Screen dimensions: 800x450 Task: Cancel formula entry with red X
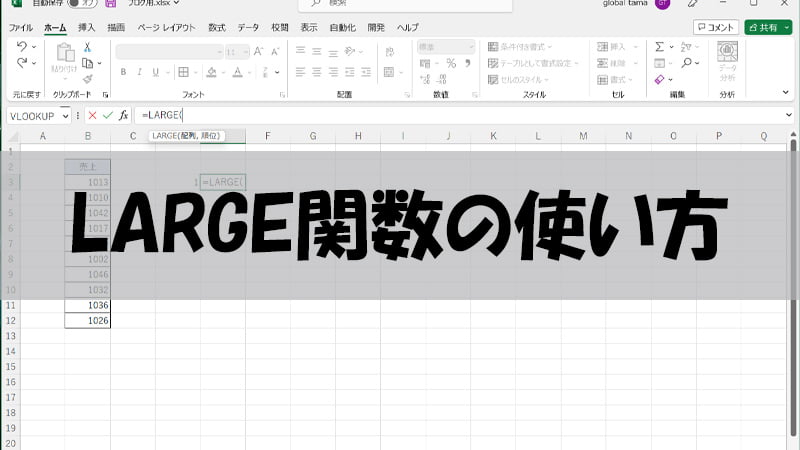pos(92,115)
